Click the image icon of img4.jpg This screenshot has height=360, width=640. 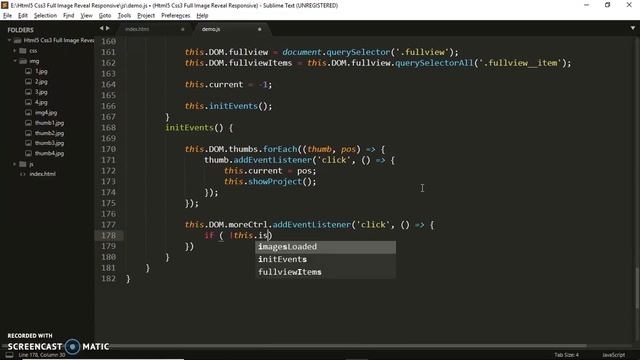[x=28, y=112]
